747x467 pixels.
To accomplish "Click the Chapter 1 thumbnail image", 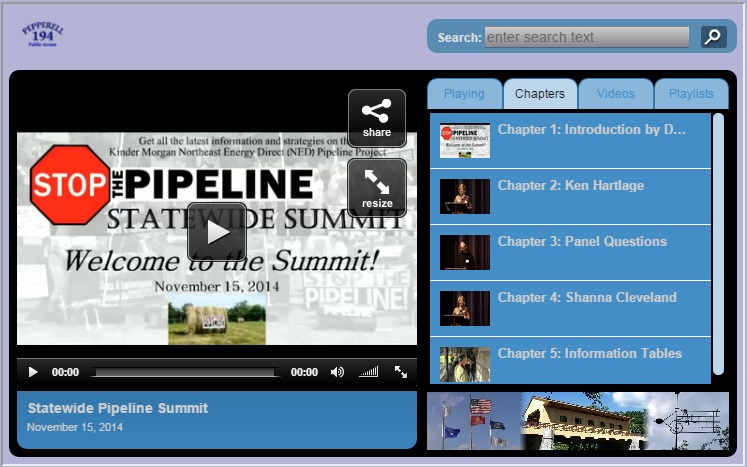I will 464,141.
